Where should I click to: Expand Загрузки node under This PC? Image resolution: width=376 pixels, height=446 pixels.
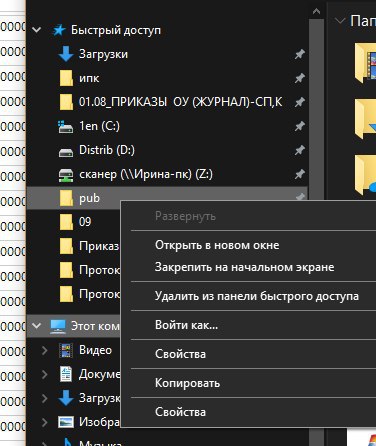coord(44,398)
